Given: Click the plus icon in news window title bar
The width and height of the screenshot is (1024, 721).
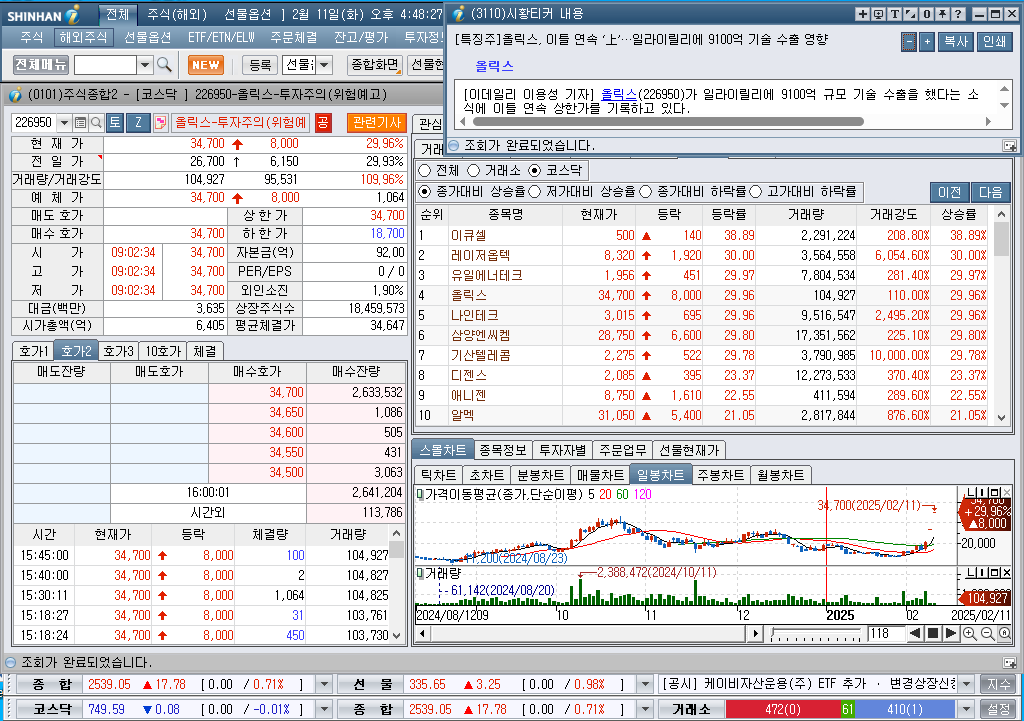Looking at the screenshot, I should pyautogui.click(x=863, y=14).
